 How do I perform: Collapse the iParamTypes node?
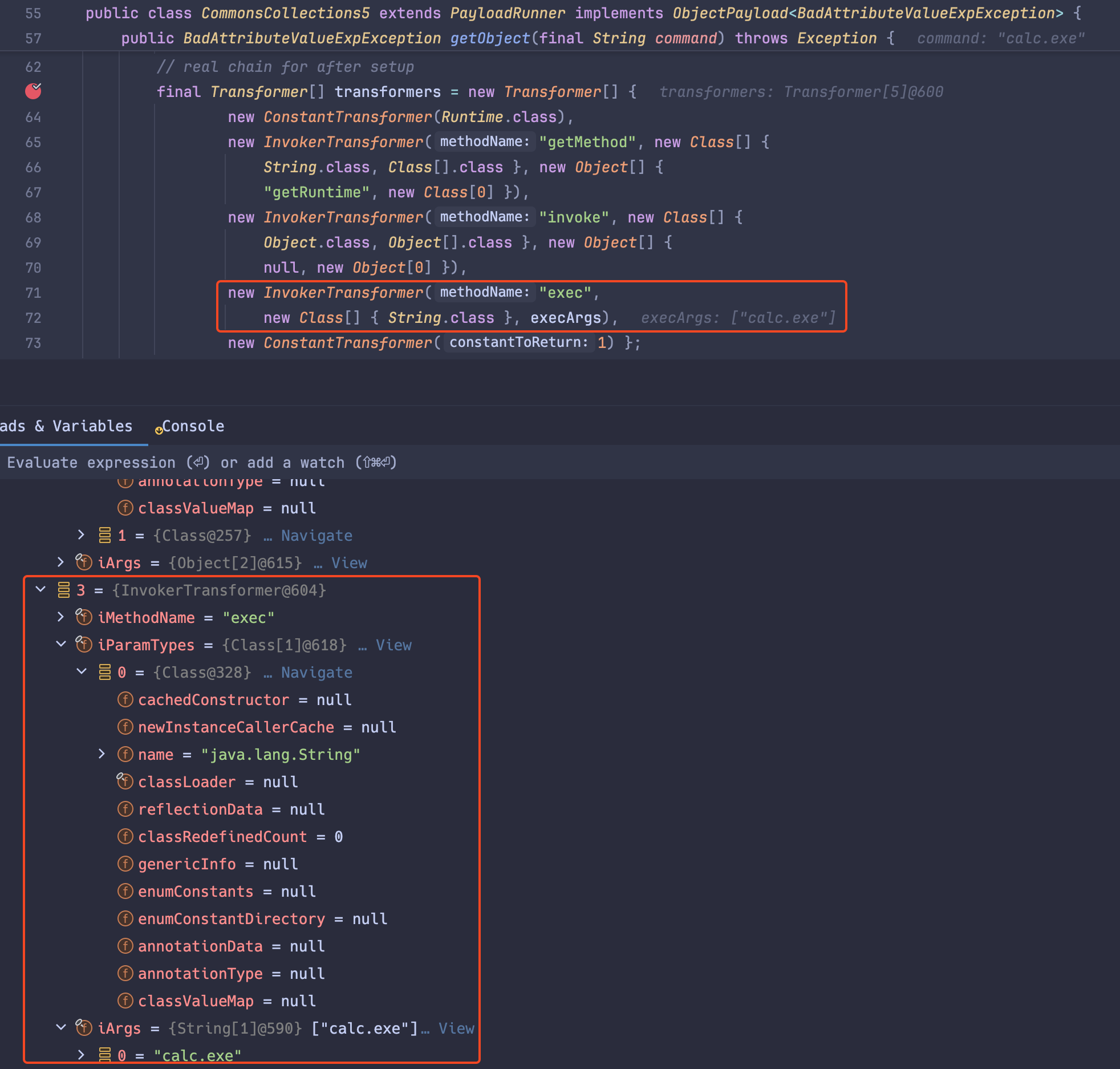(61, 645)
